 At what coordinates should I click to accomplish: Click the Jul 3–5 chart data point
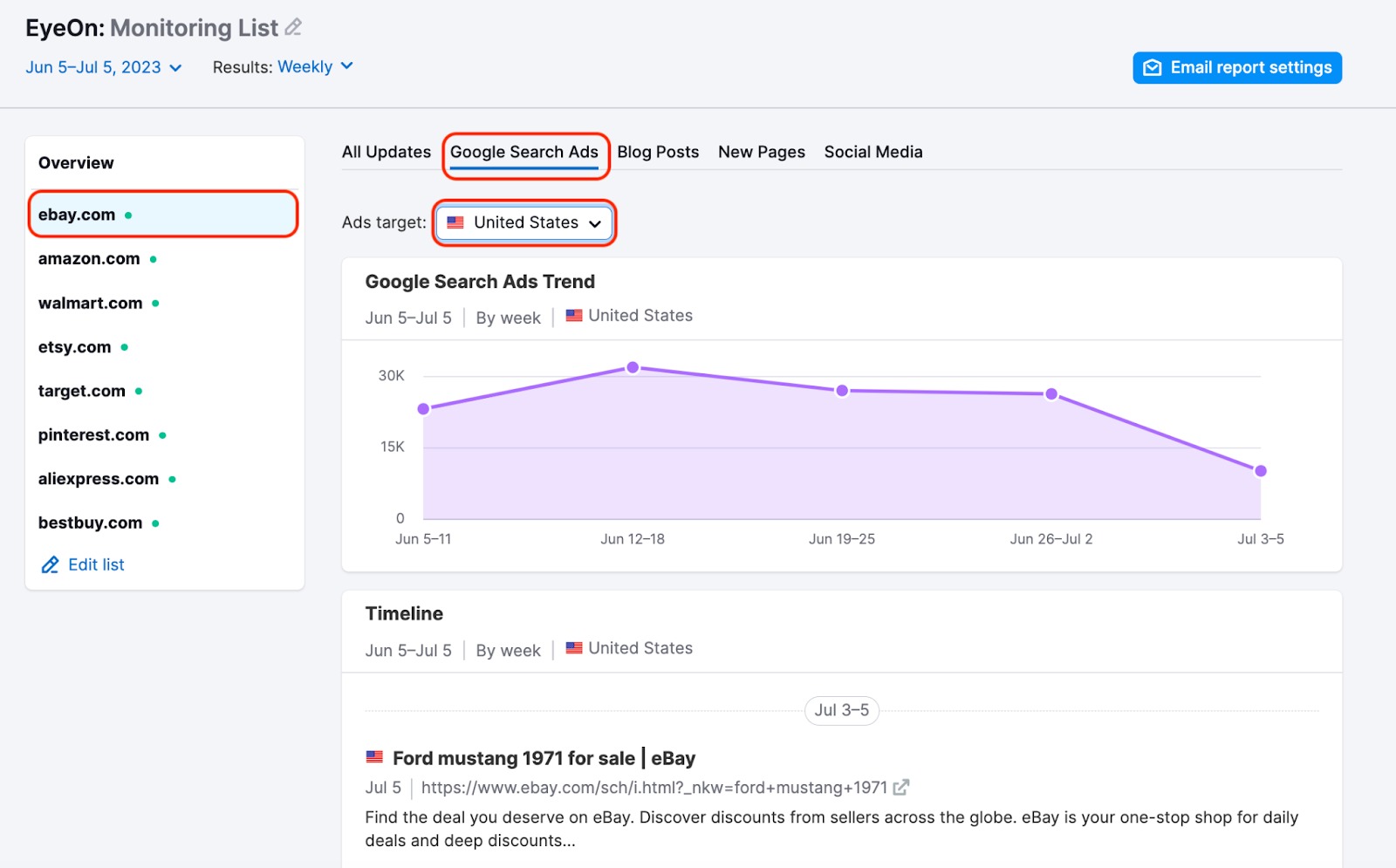coord(1260,471)
